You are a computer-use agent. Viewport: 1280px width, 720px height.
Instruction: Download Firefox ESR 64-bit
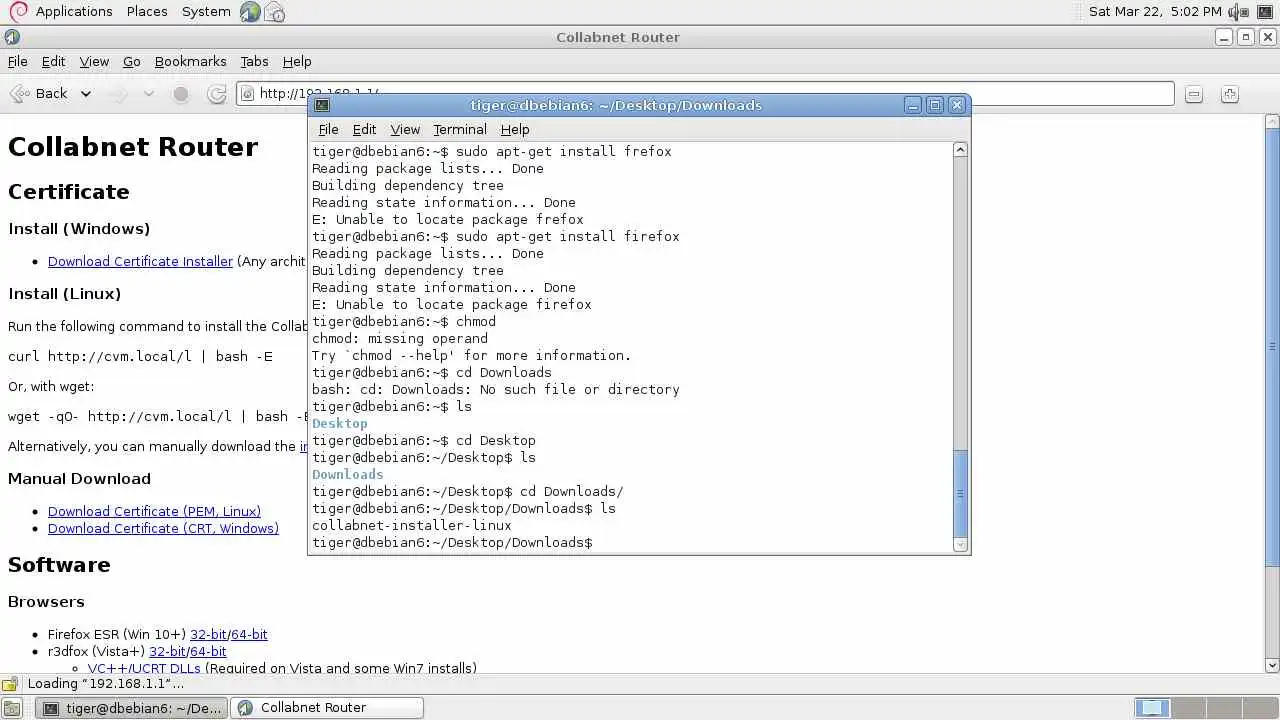click(x=249, y=634)
